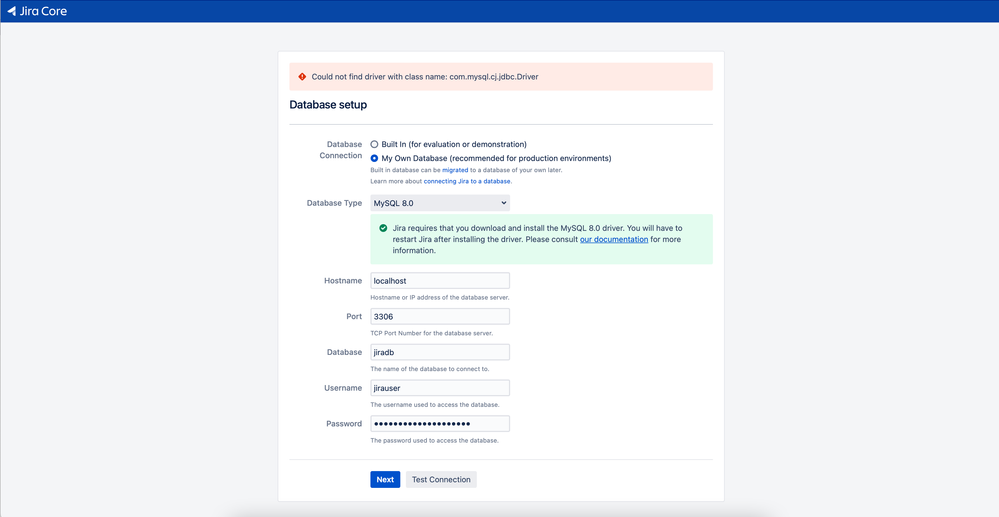
Task: Click the 'Jira requires that you download' notice text
Action: pos(537,239)
